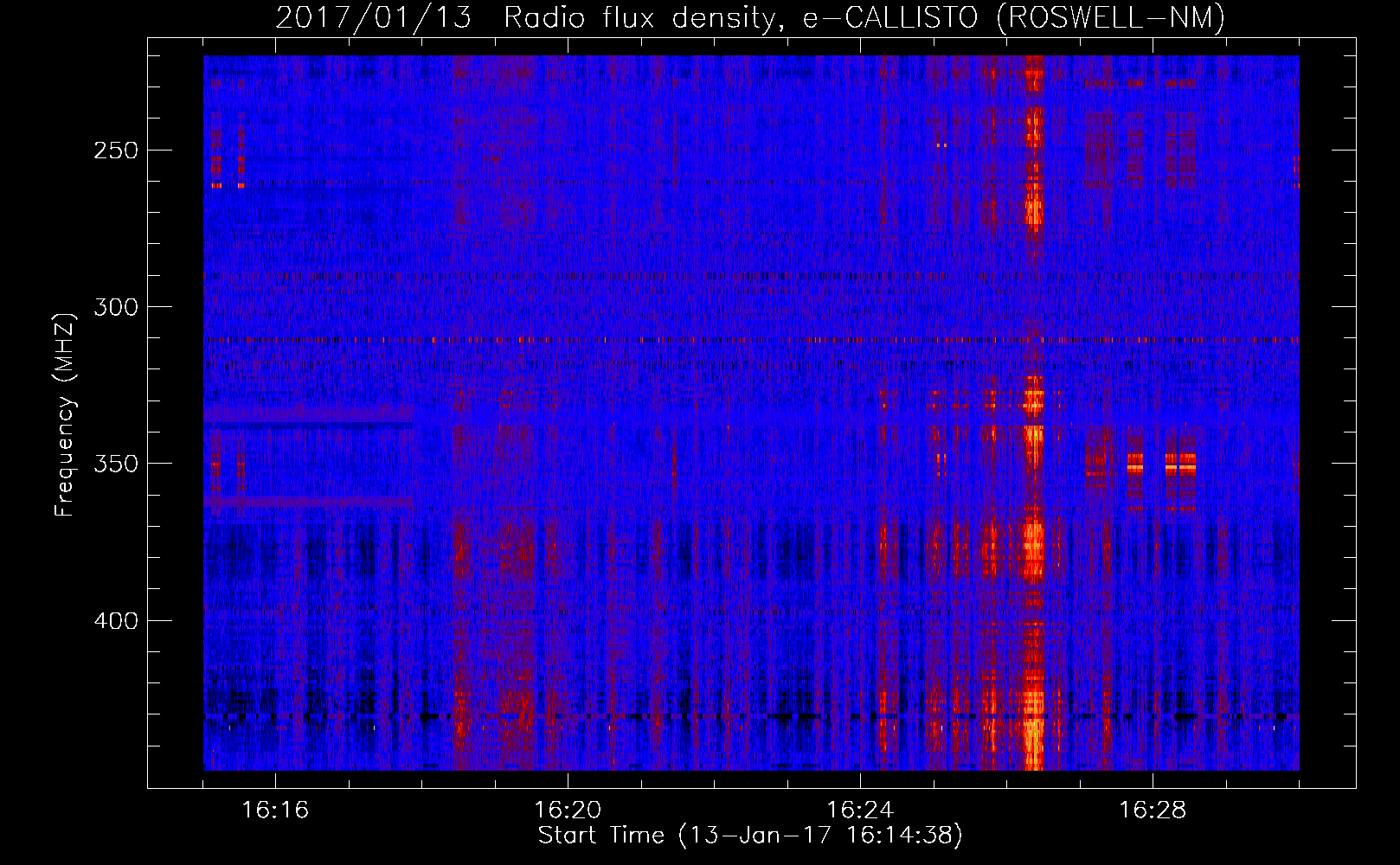The width and height of the screenshot is (1400, 865).
Task: Click the 16:28 time tick label
Action: [1153, 811]
